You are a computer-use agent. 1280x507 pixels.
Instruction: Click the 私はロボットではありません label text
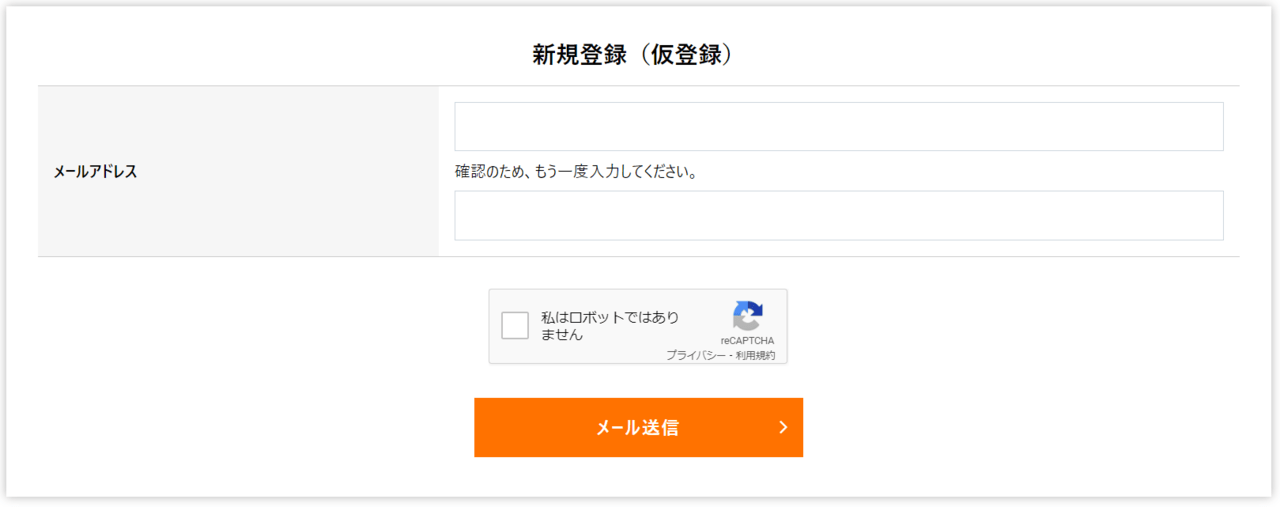coord(610,326)
